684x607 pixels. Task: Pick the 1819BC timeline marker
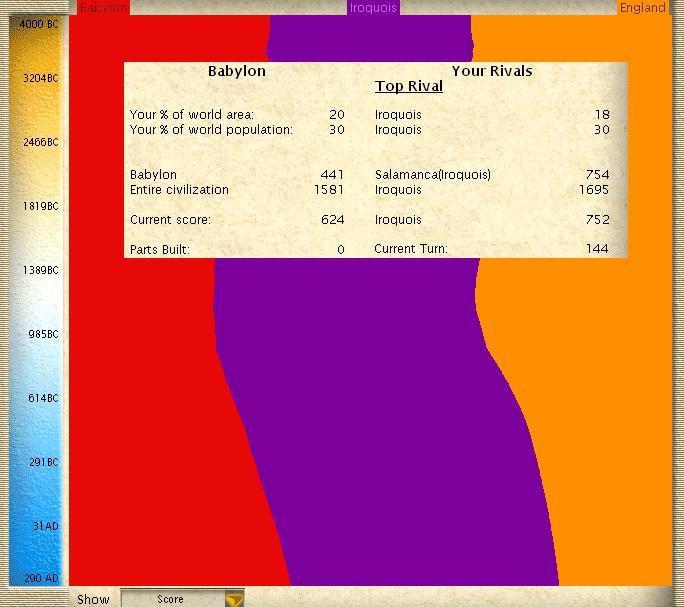pos(39,206)
